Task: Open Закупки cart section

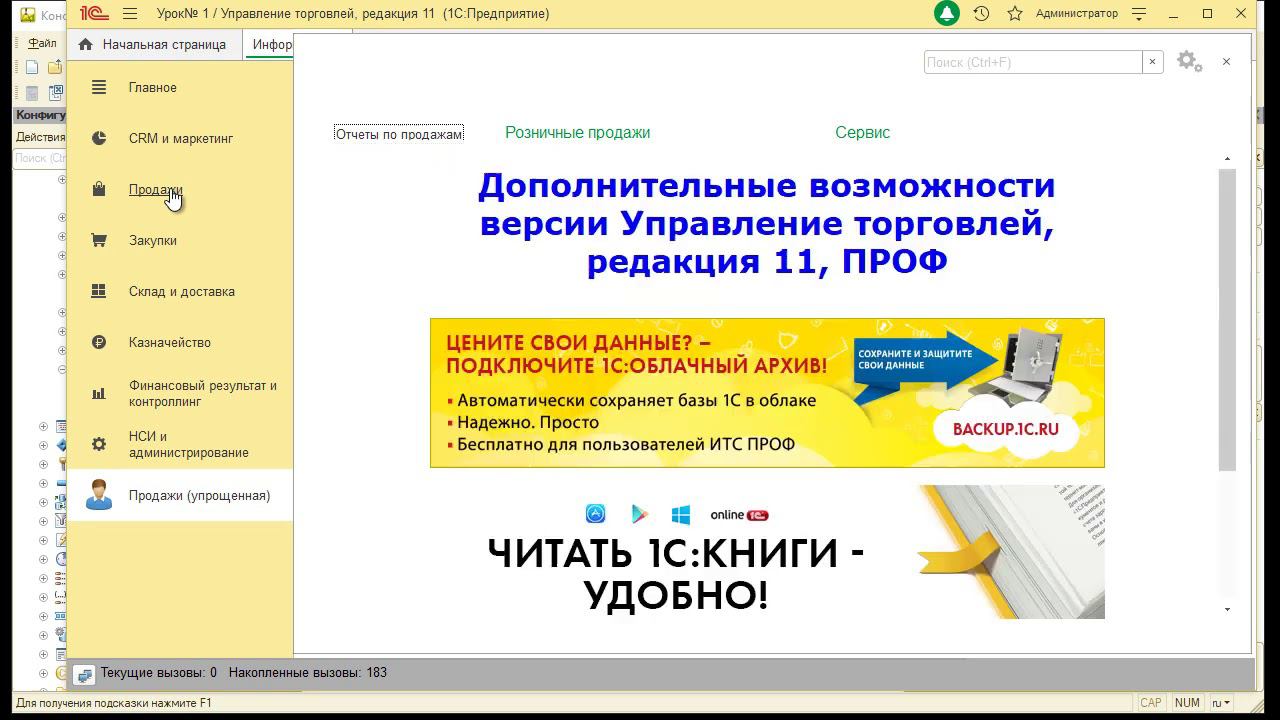Action: pos(180,240)
